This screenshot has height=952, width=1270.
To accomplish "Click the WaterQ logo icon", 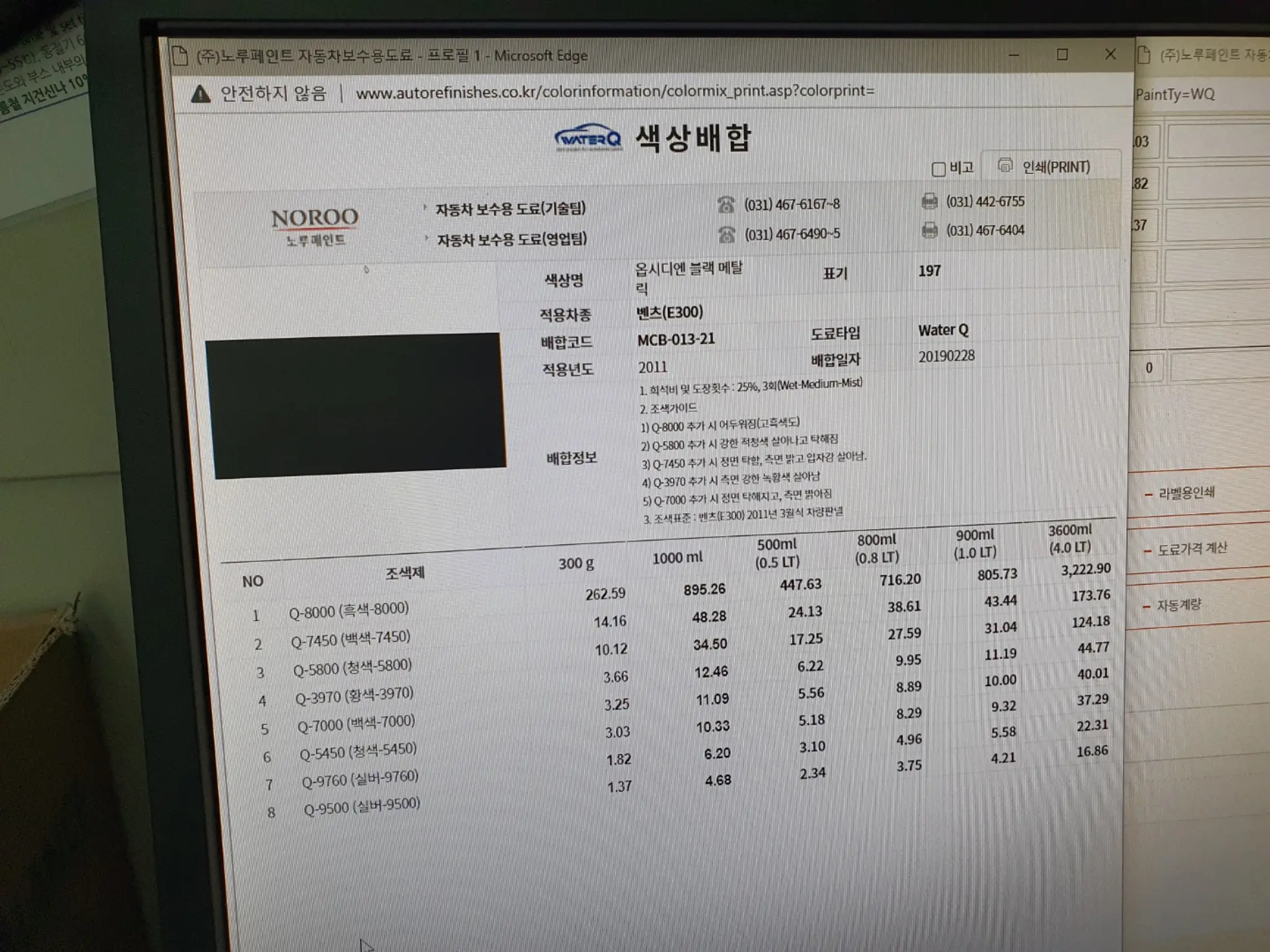I will tap(587, 137).
